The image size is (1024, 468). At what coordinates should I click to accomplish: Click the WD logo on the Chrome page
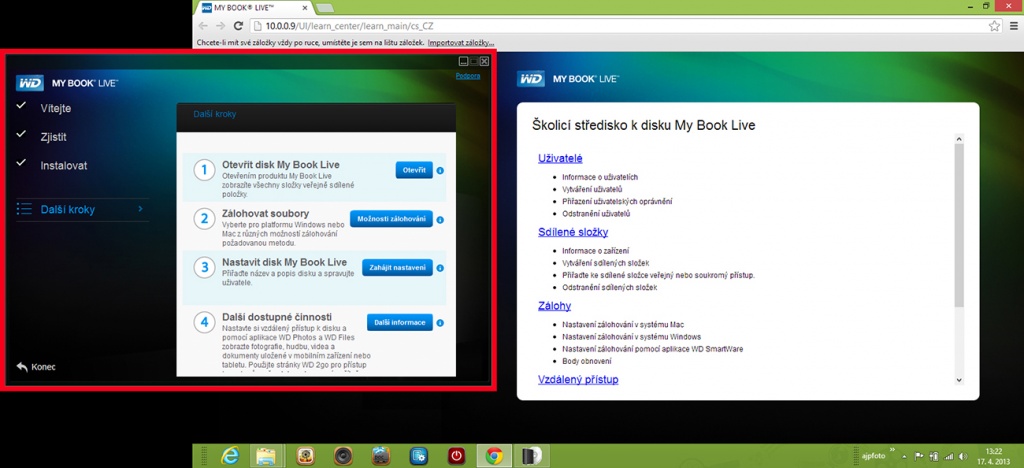pyautogui.click(x=531, y=78)
